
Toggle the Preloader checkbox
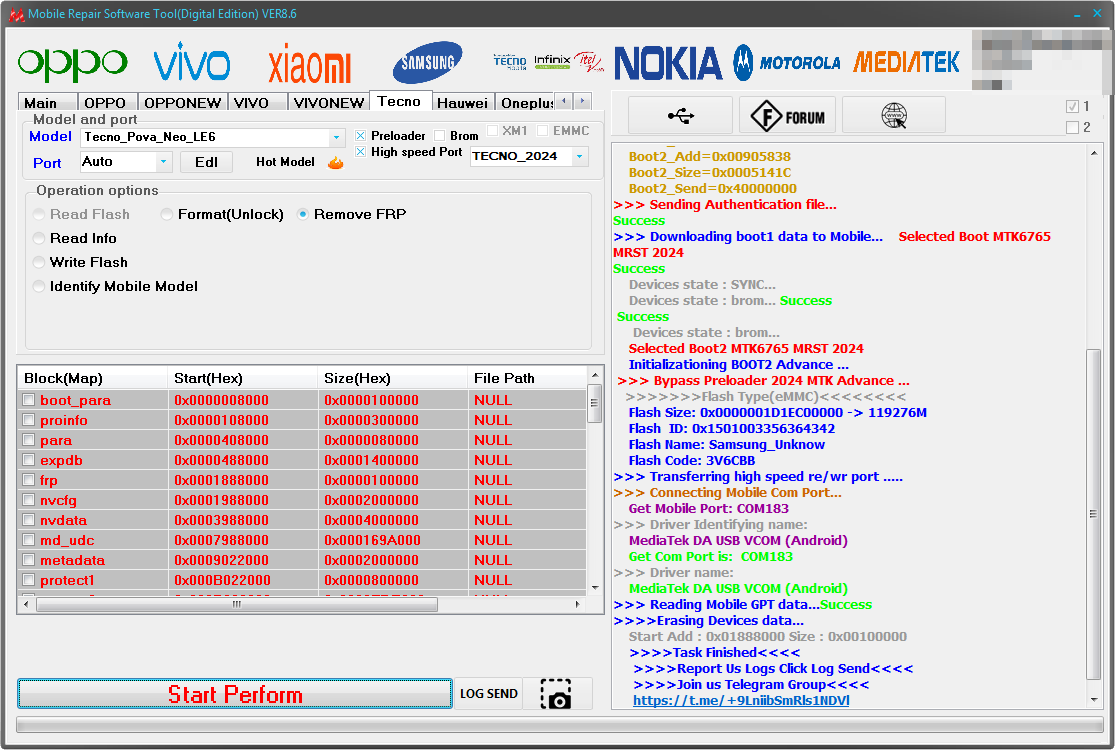pos(361,136)
